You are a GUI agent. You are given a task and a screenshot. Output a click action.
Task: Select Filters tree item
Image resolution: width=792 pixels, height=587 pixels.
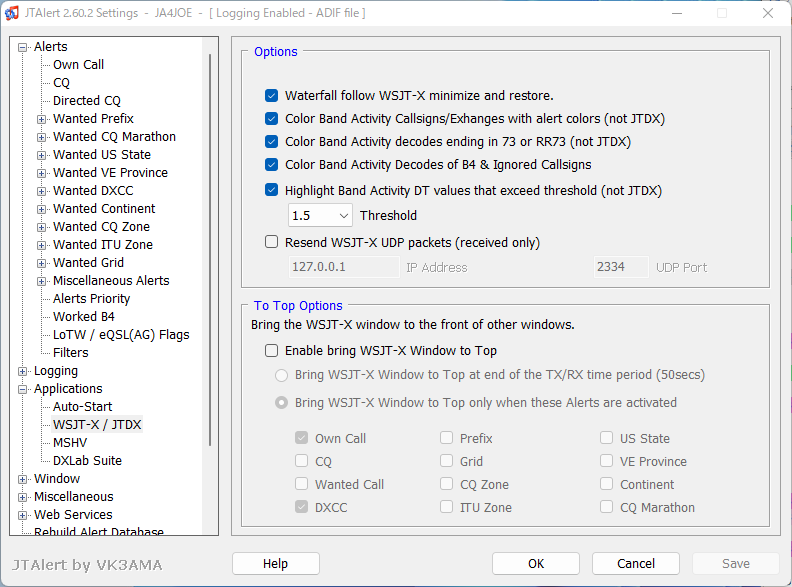click(71, 353)
